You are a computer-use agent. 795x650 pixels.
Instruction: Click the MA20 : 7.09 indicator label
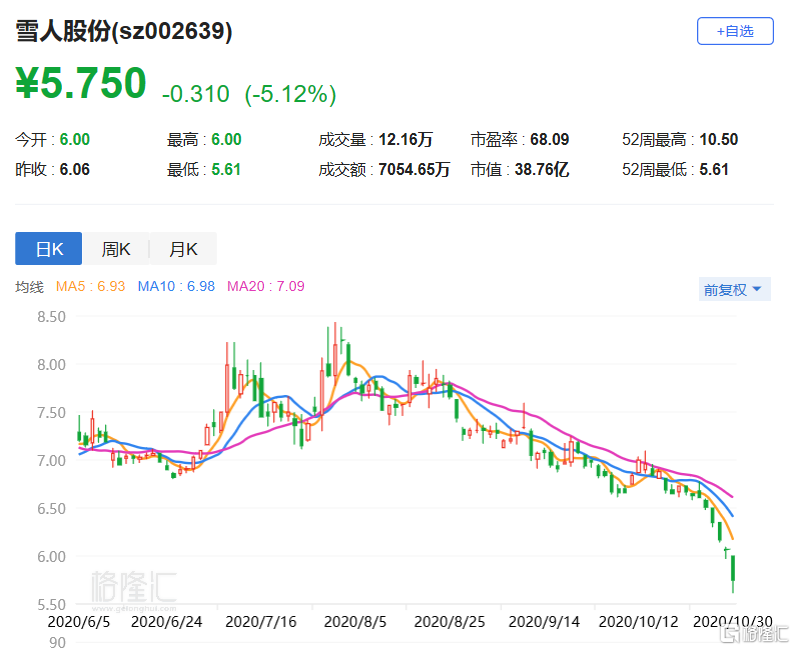[x=266, y=286]
